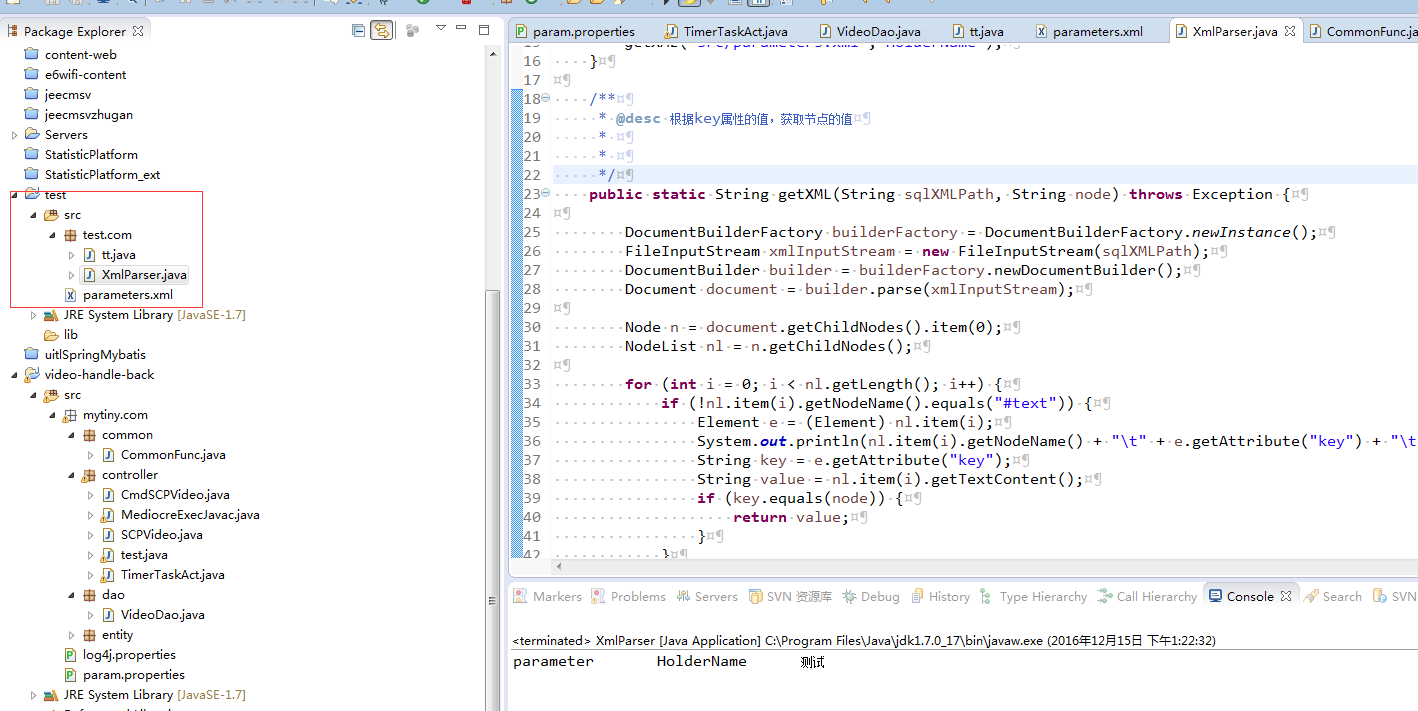Click the Focus on Active Task icon
This screenshot has width=1418, height=711.
[x=412, y=31]
